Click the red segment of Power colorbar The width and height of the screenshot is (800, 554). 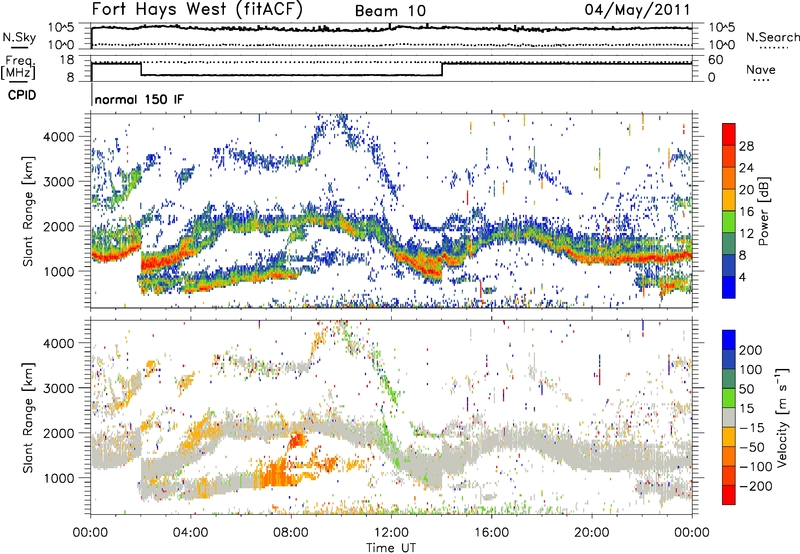pyautogui.click(x=729, y=134)
